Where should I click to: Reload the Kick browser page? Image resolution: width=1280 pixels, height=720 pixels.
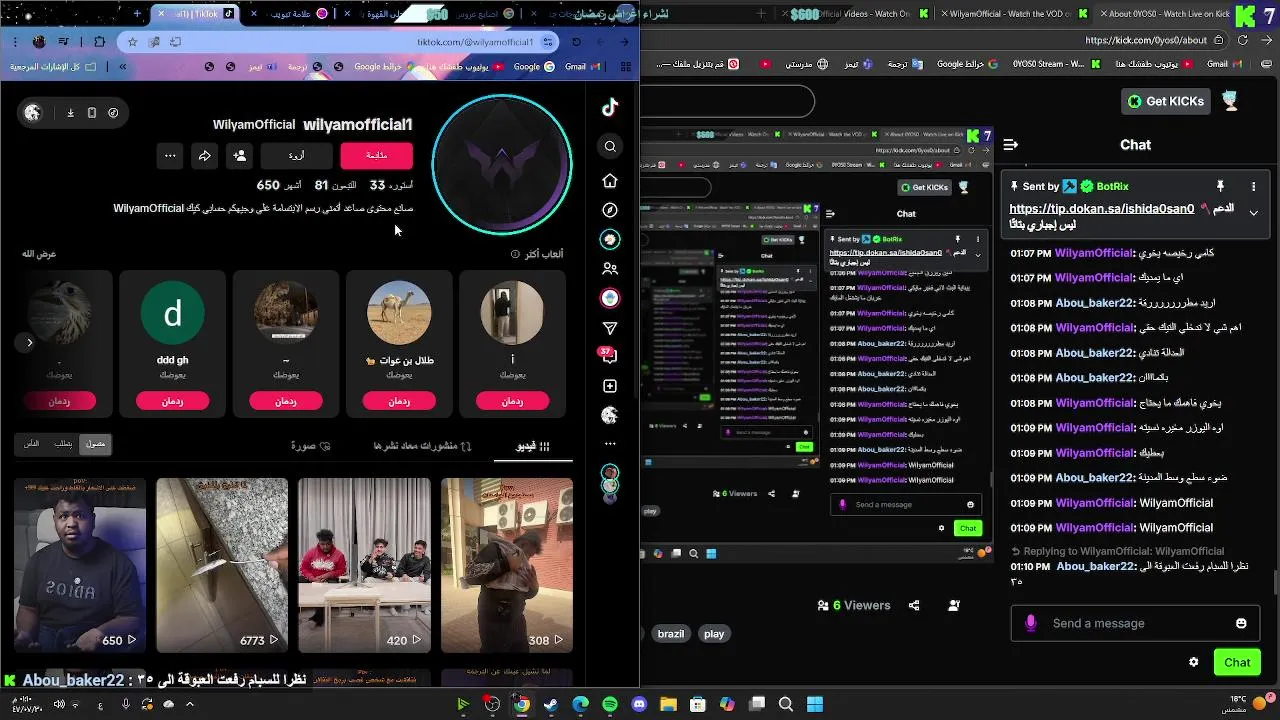[1243, 41]
